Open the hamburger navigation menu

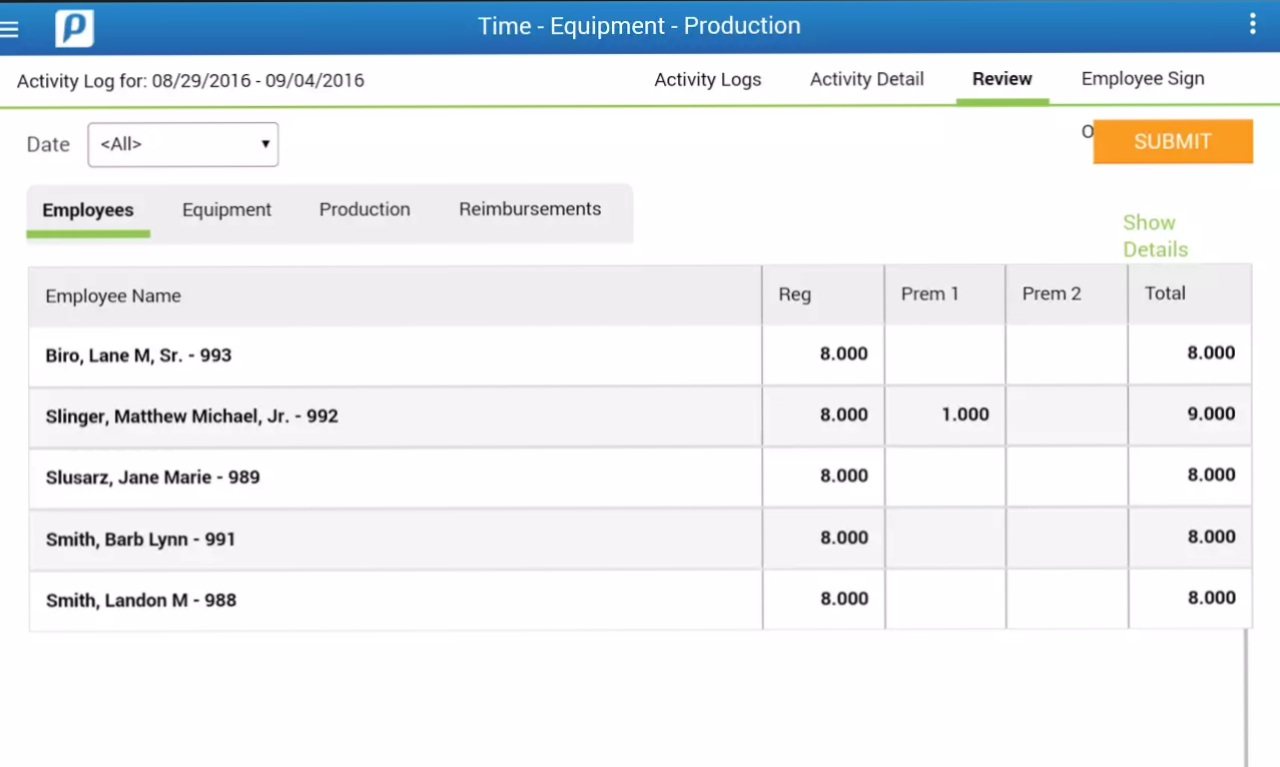[10, 28]
